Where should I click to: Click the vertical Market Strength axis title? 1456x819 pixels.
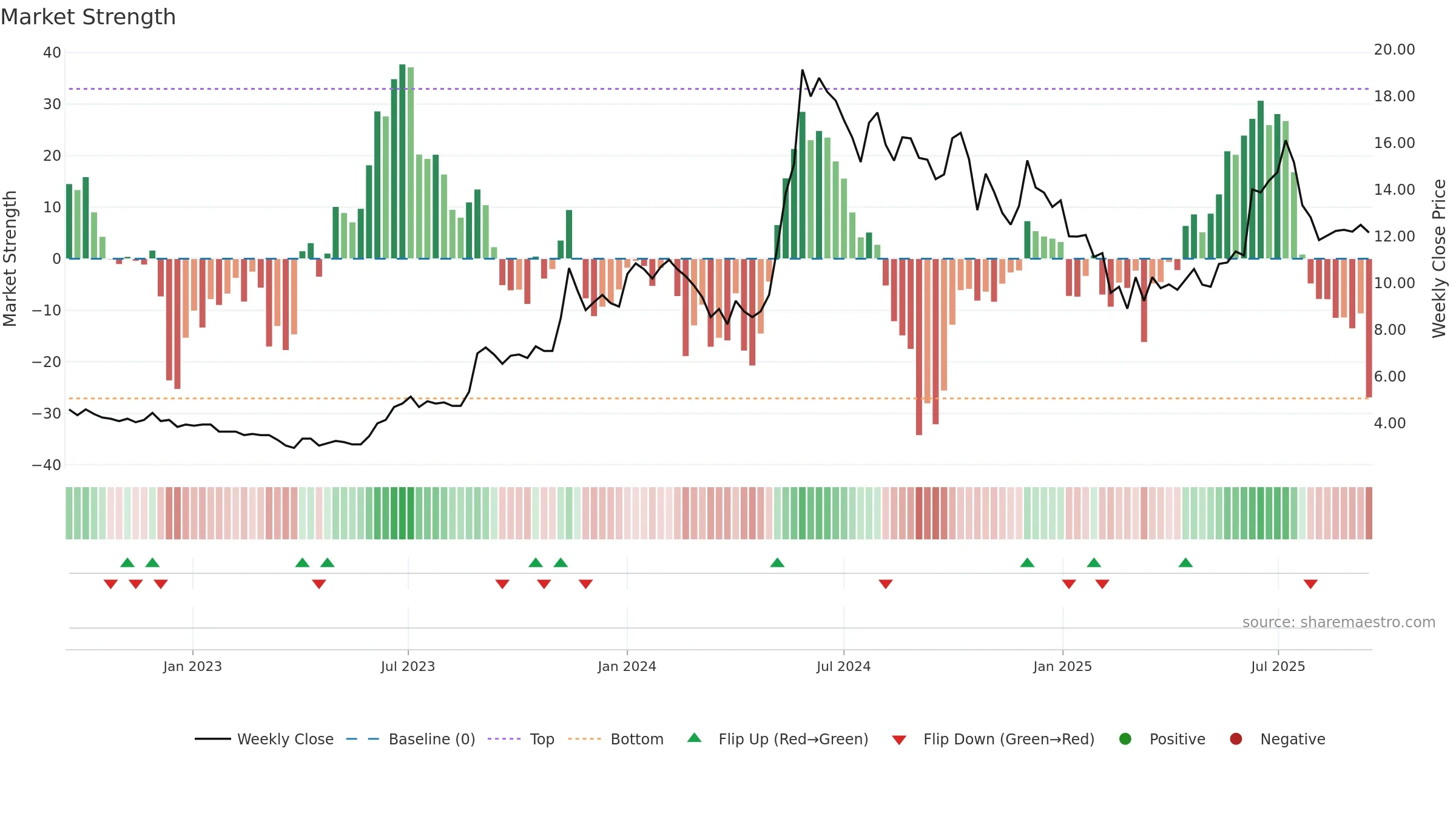(10, 258)
